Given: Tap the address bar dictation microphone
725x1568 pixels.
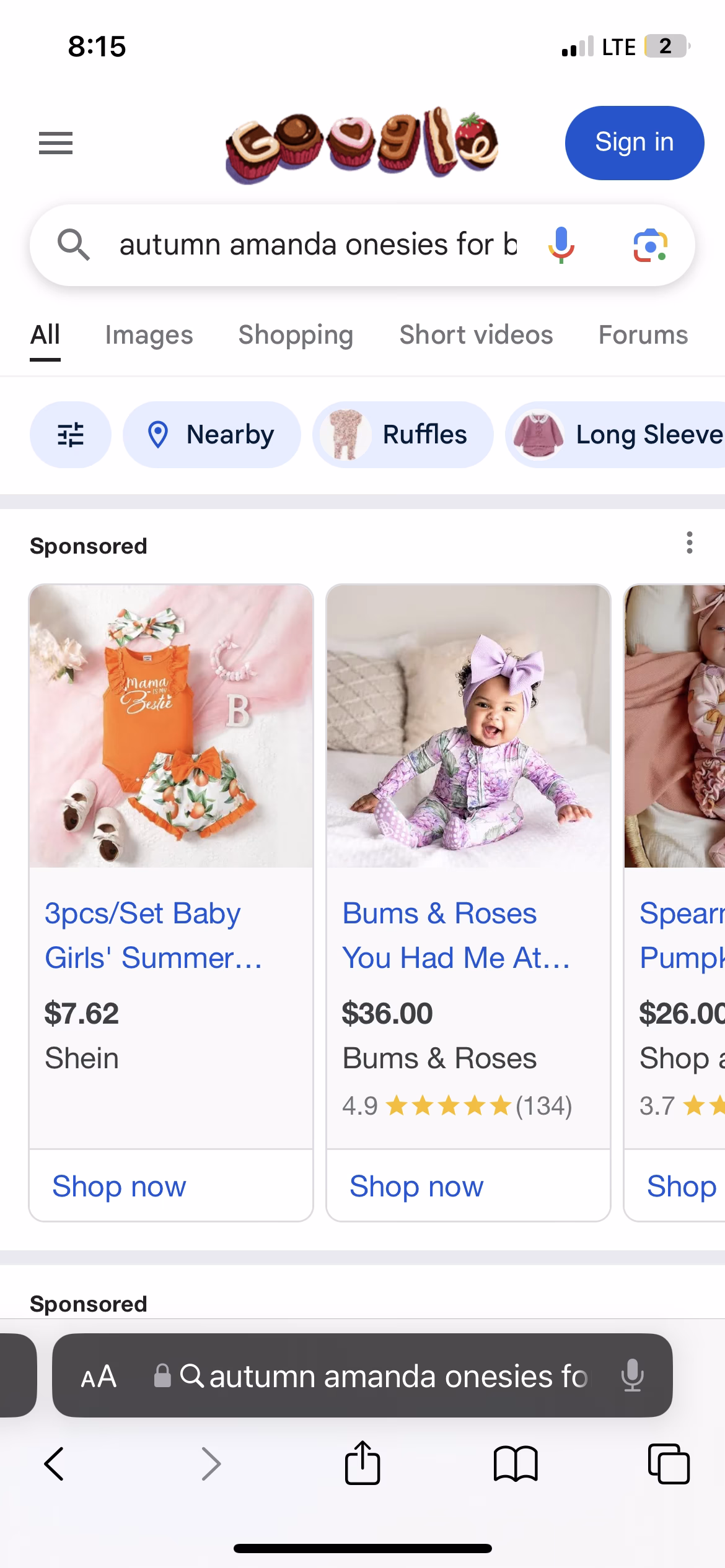Looking at the screenshot, I should pos(632,1375).
